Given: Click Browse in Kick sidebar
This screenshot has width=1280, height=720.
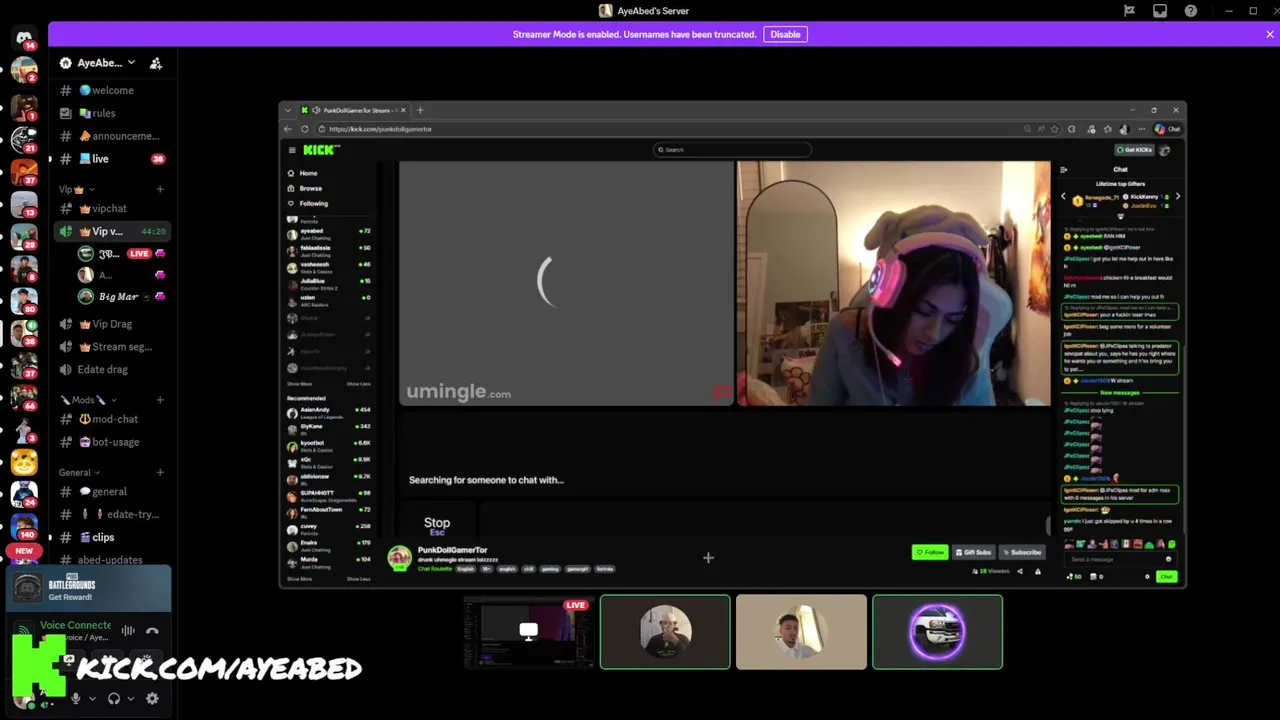Looking at the screenshot, I should point(305,188).
